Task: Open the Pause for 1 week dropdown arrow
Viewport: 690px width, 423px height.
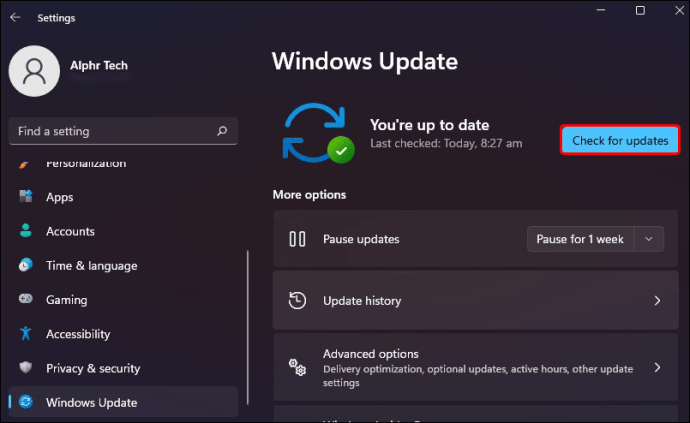Action: (649, 239)
